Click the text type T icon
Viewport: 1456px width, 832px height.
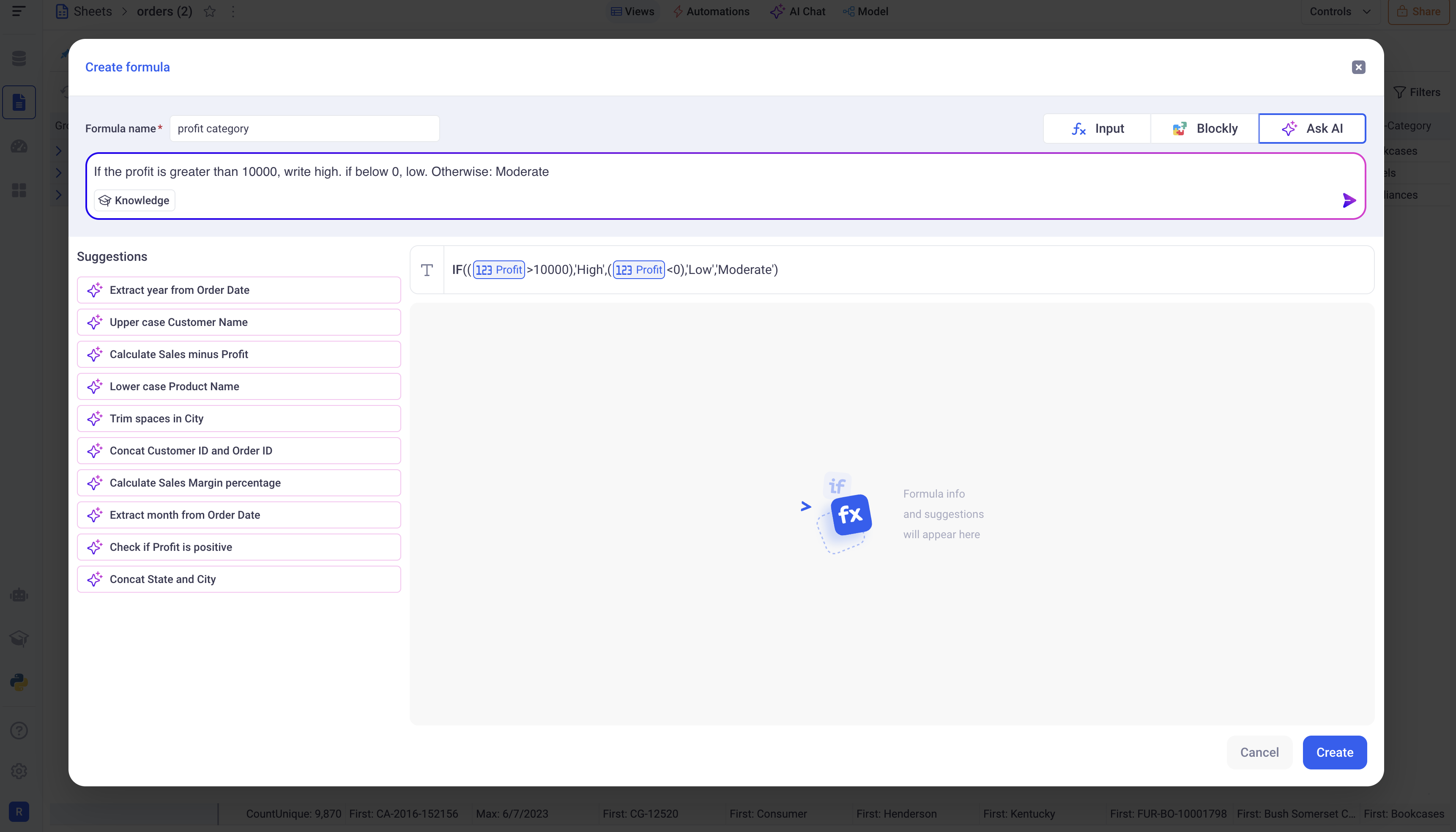[427, 270]
